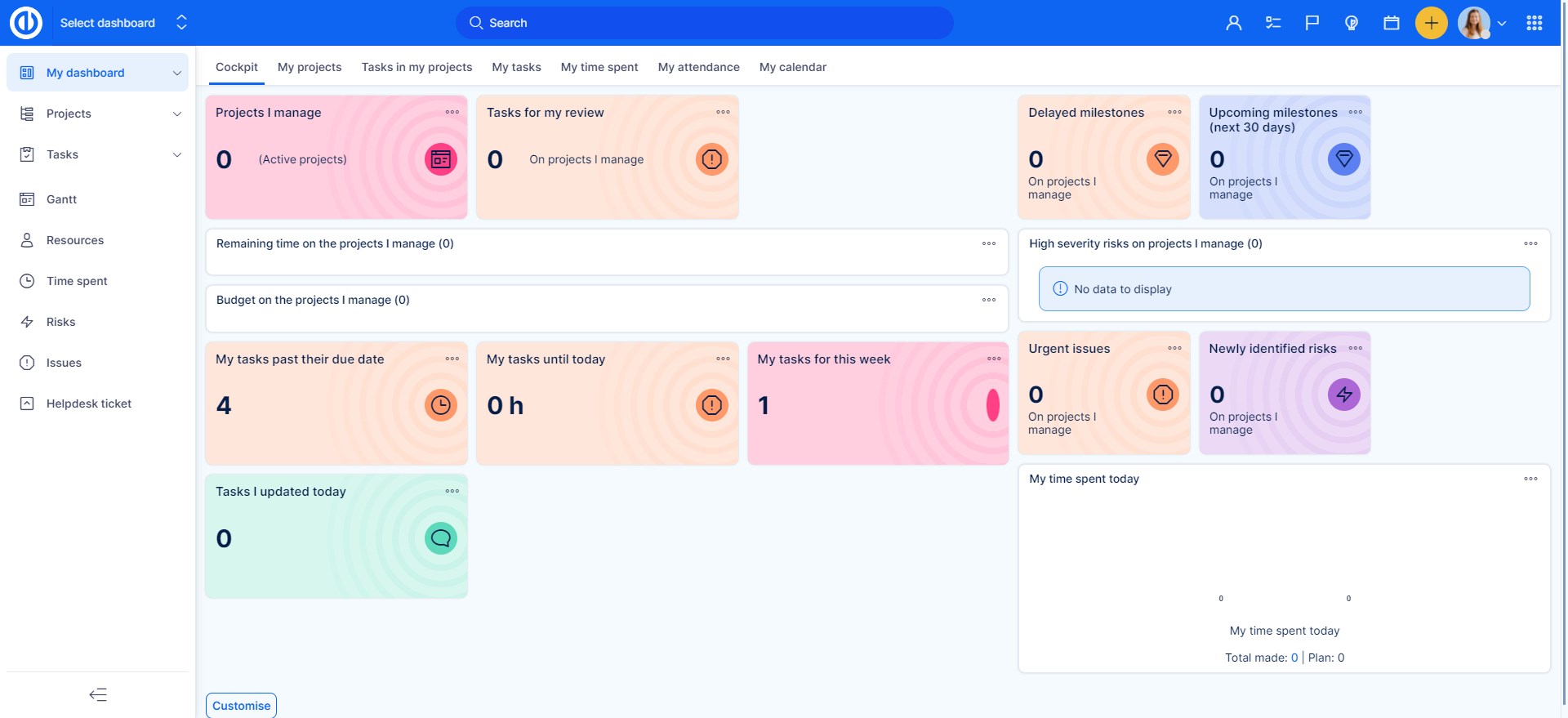Click the user profile icon in top bar
This screenshot has width=1568, height=718.
(1233, 23)
